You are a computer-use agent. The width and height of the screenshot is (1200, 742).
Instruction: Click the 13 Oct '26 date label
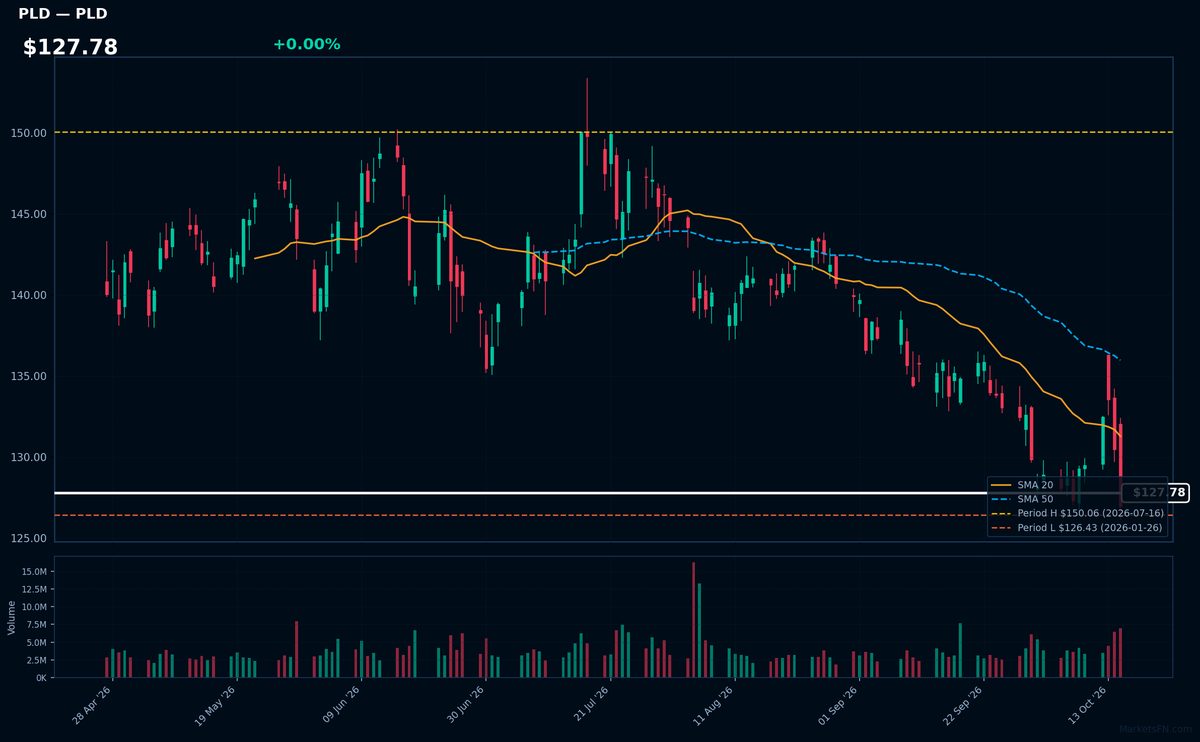click(x=1087, y=704)
